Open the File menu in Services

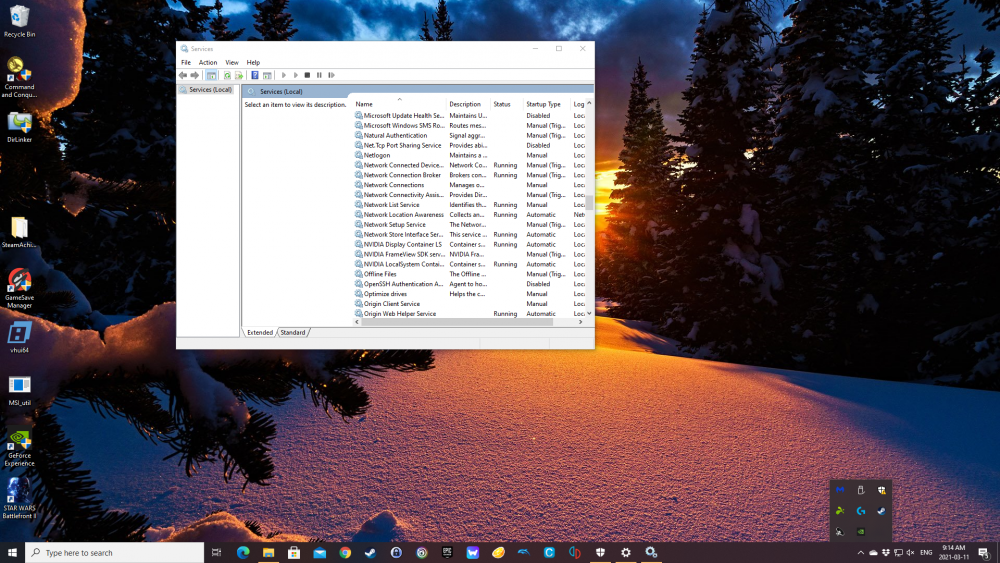186,62
